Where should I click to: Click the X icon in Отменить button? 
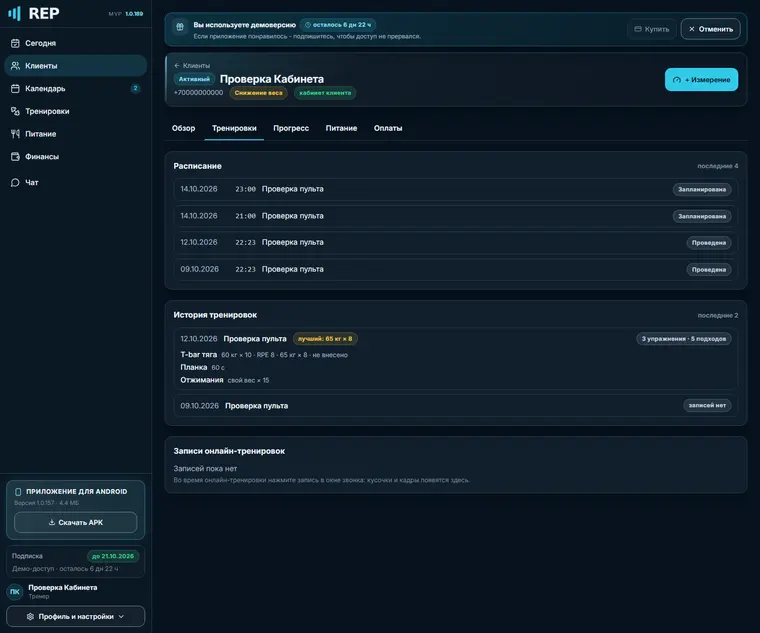coord(692,29)
